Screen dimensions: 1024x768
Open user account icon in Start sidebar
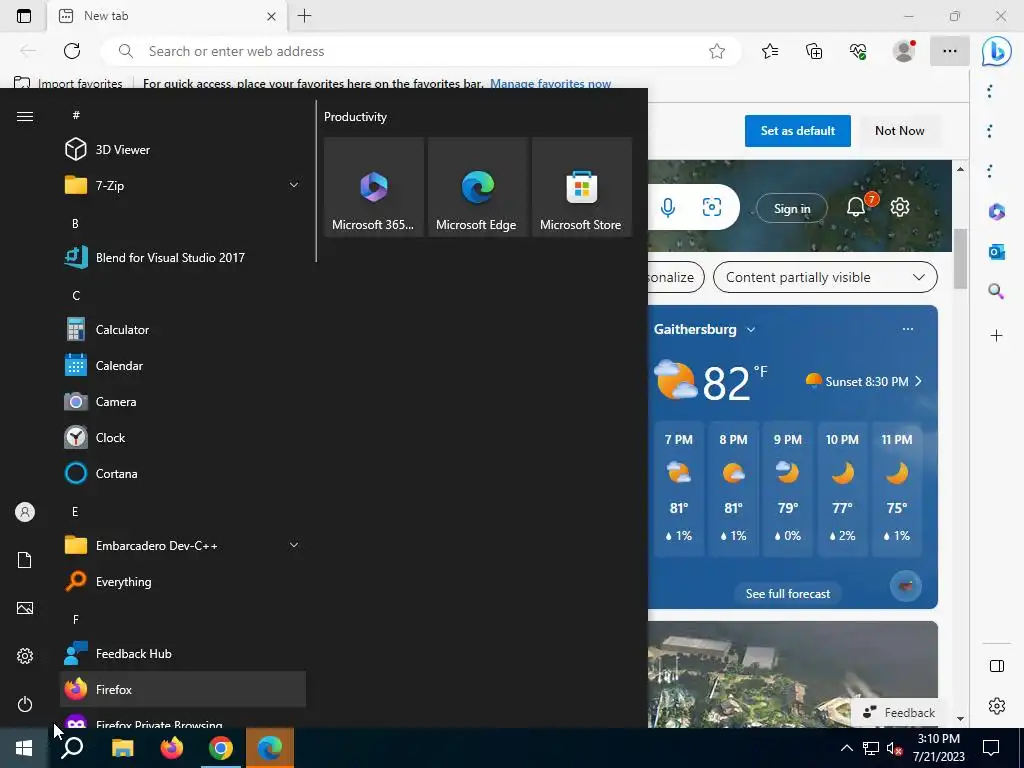coord(25,512)
